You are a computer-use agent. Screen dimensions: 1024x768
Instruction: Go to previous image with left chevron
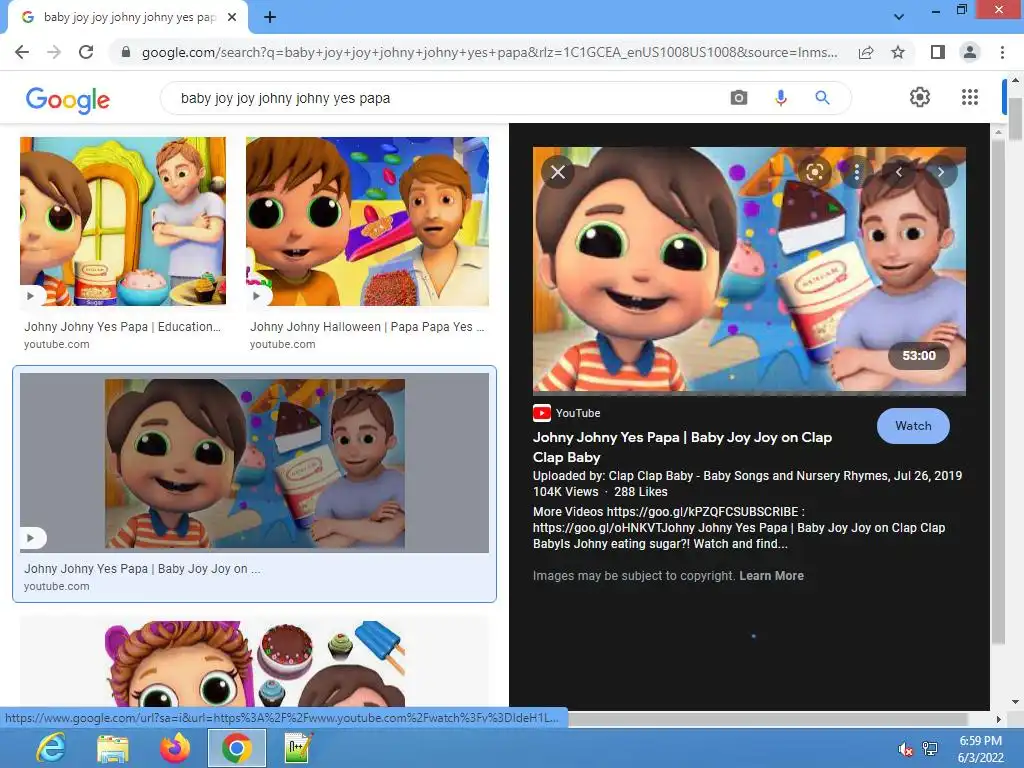coord(899,172)
